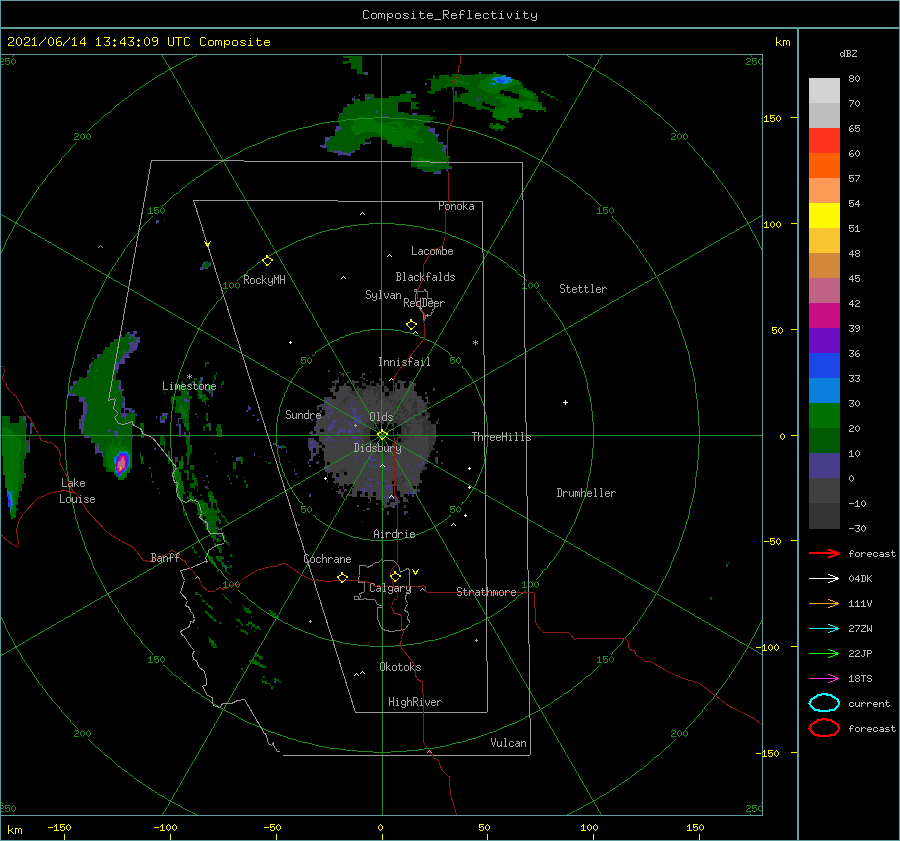Viewport: 900px width, 841px height.
Task: Click the yellow diamond marker below RedDeer
Action: click(x=411, y=324)
